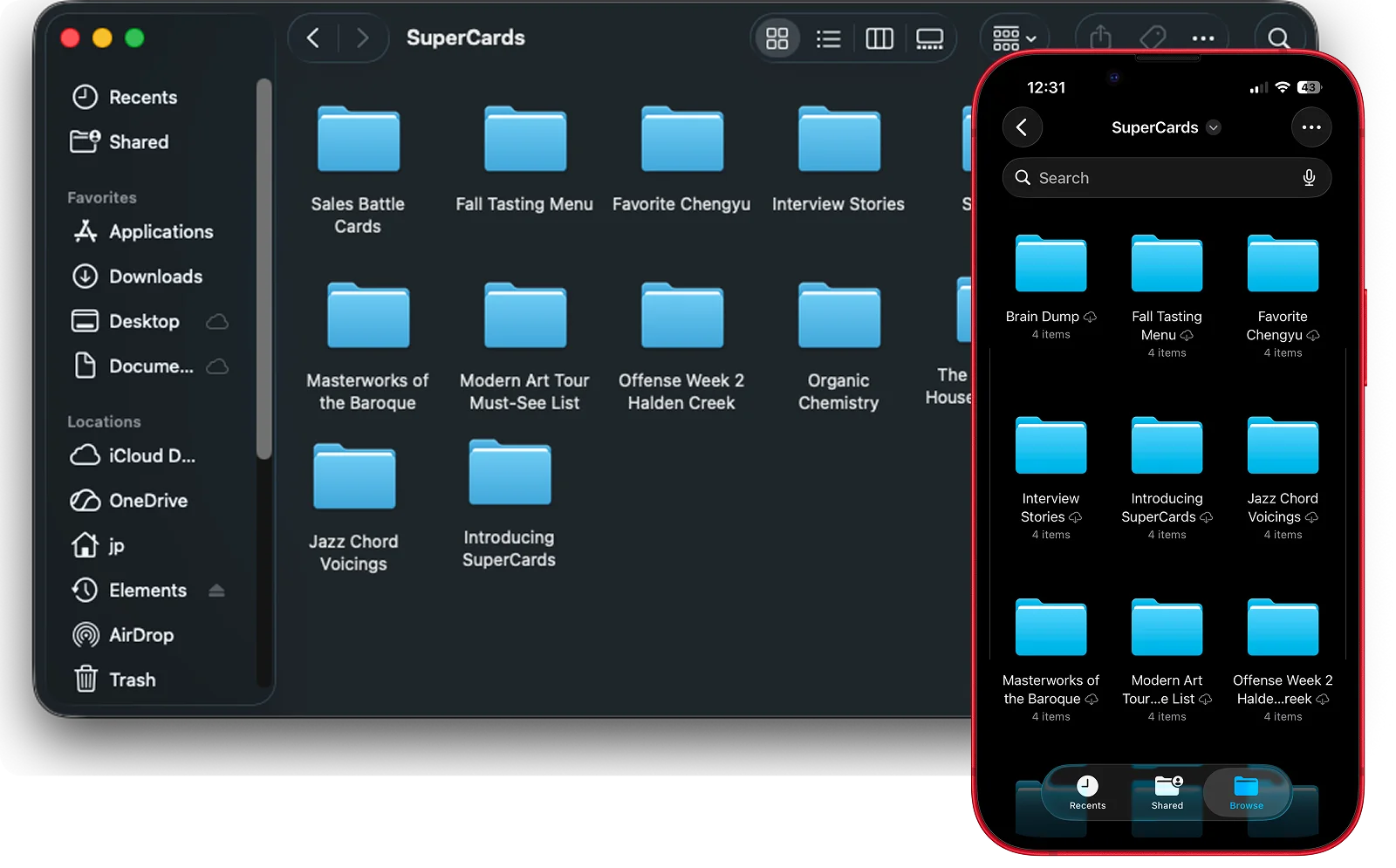Eject the Elements drive
Screen dimensions: 1396x868
pos(216,591)
